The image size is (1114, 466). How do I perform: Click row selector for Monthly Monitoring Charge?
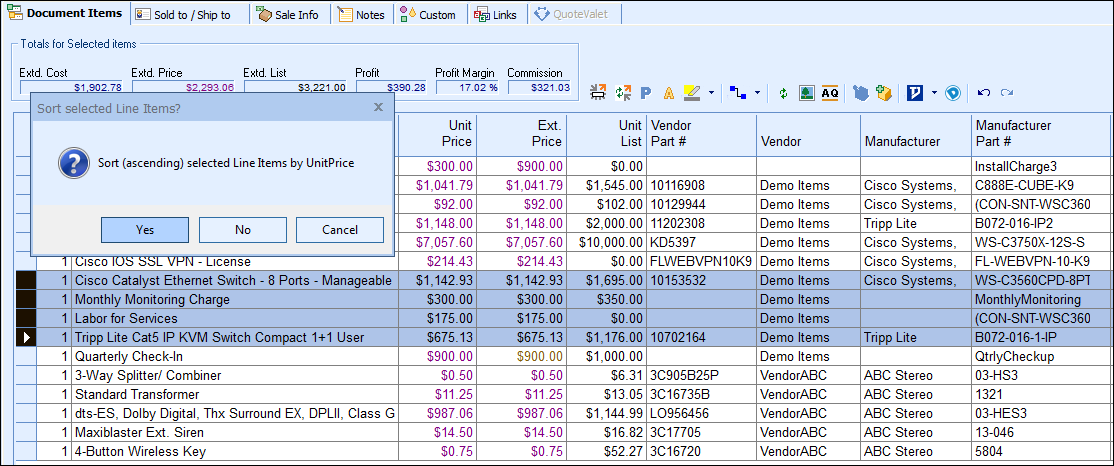(x=25, y=299)
